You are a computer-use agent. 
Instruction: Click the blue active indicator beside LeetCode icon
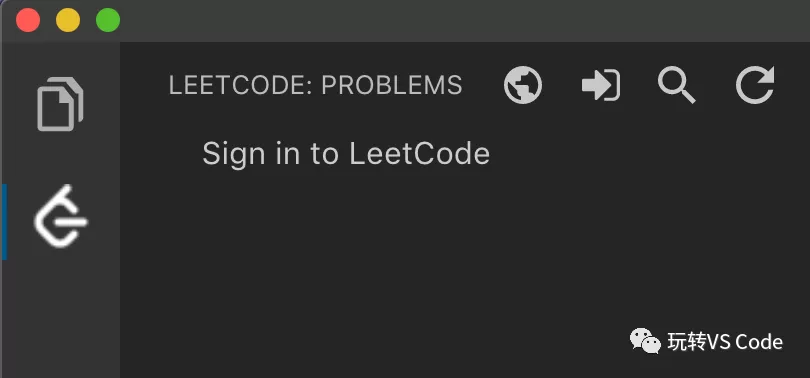click(4, 222)
